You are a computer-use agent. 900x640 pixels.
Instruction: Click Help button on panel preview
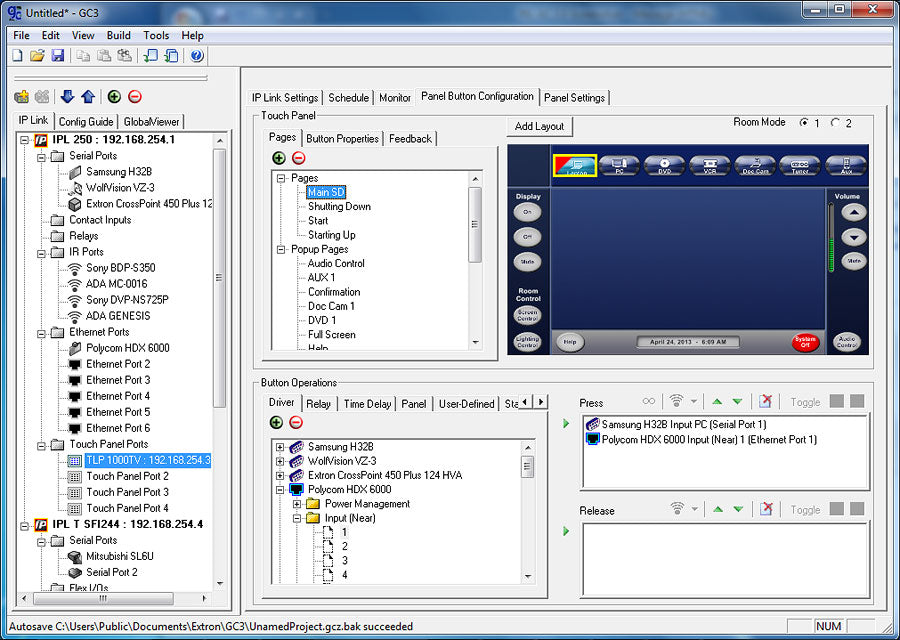click(570, 342)
